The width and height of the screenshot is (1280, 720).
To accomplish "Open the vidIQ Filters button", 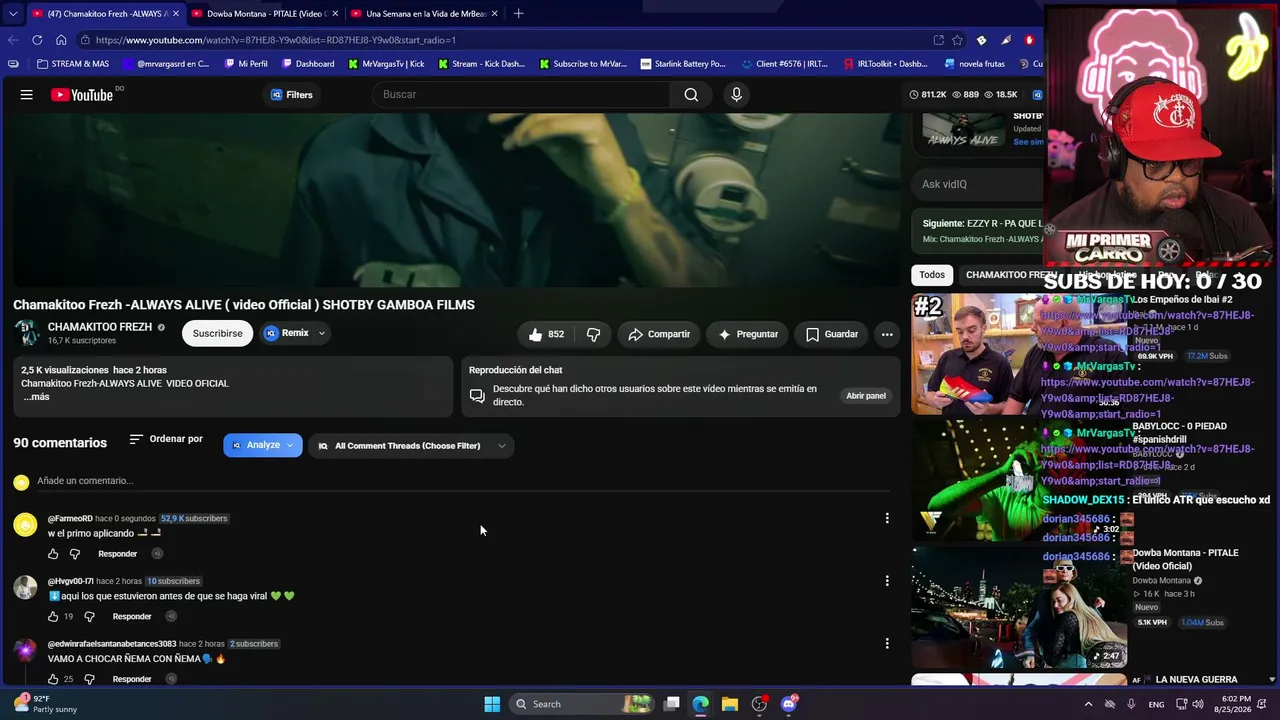I will (292, 95).
